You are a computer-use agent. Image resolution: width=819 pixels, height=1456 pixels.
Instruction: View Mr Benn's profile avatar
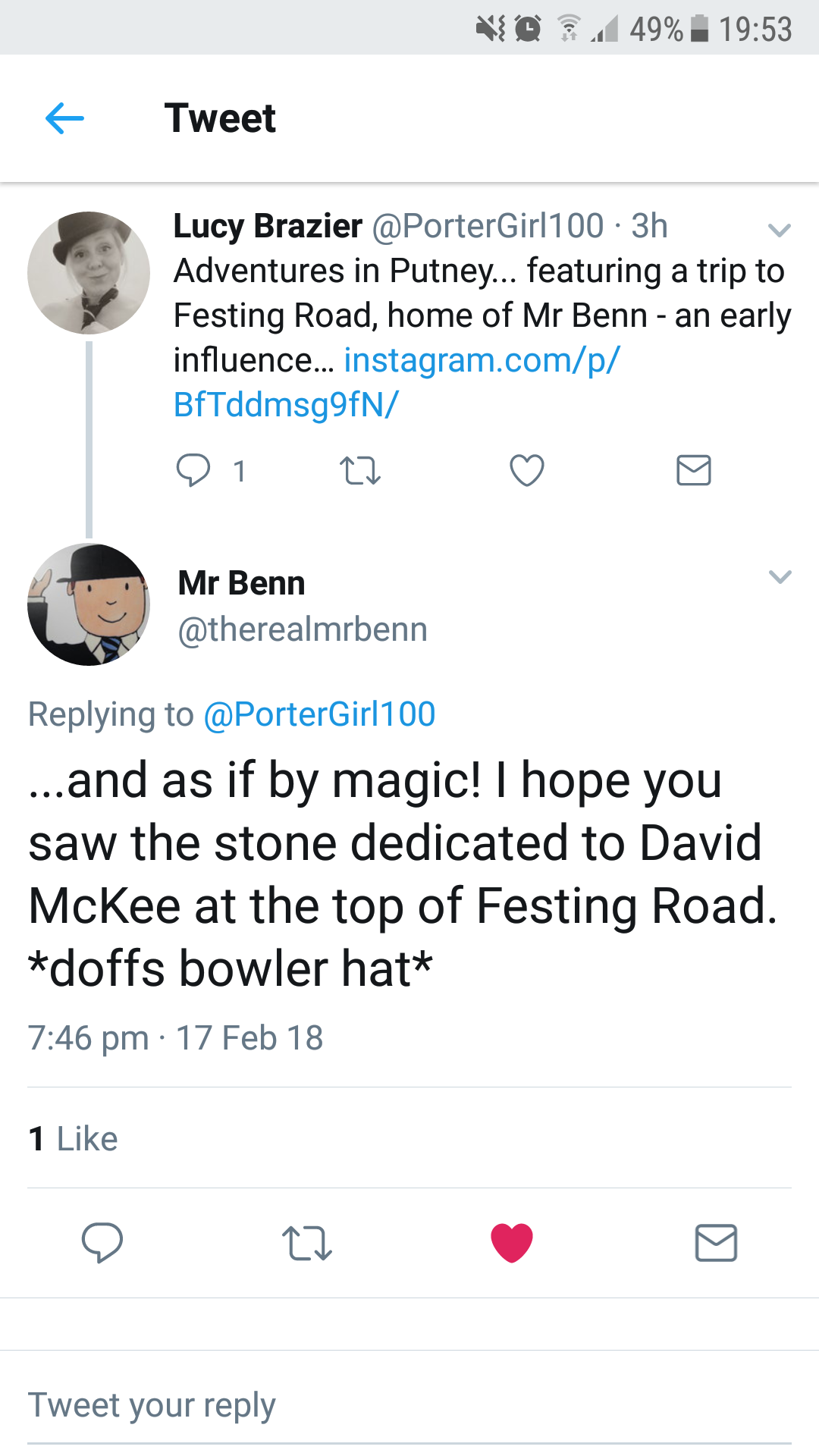pyautogui.click(x=89, y=604)
